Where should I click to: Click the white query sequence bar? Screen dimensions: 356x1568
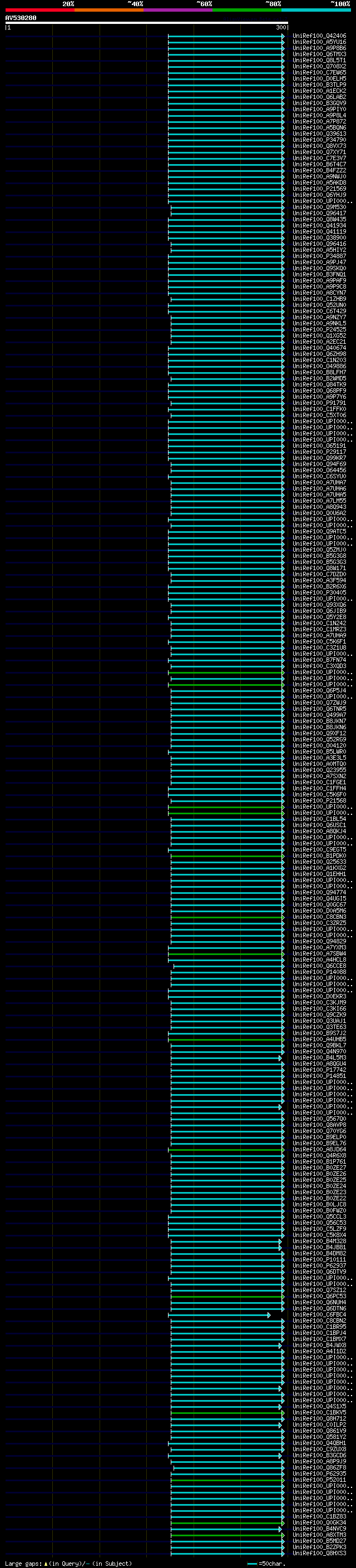coord(147,23)
